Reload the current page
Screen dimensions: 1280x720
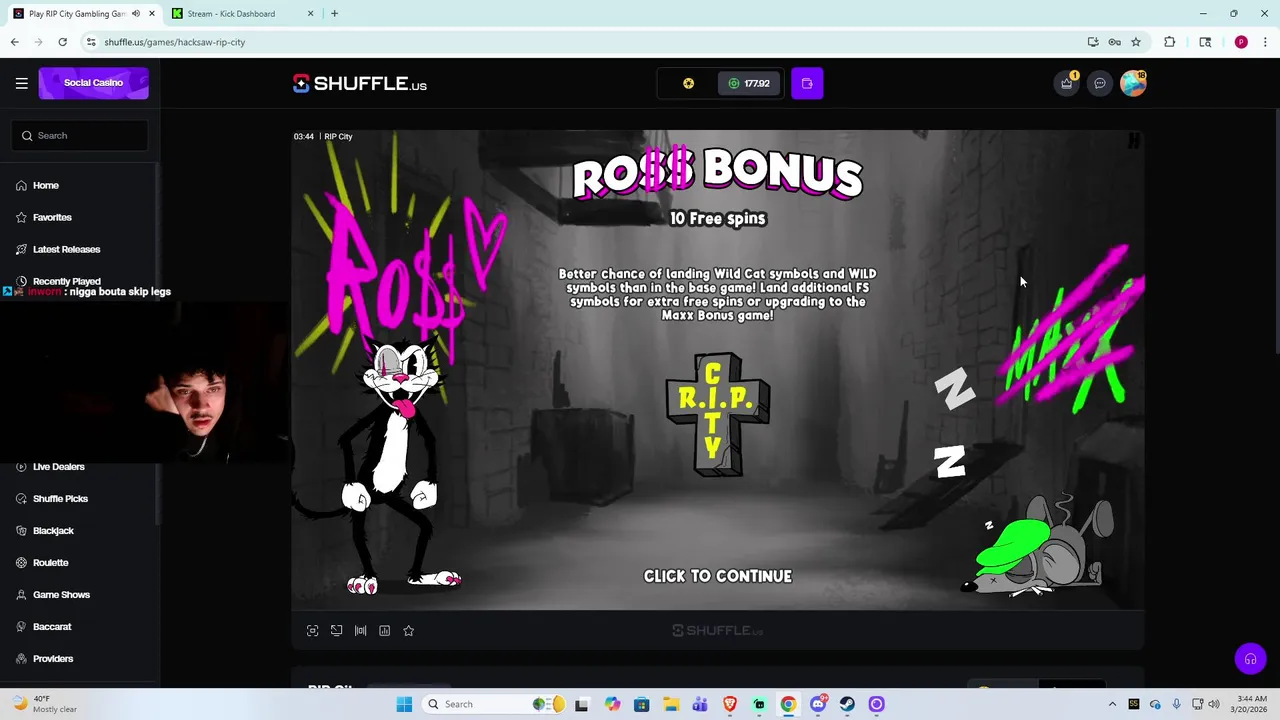pyautogui.click(x=62, y=42)
